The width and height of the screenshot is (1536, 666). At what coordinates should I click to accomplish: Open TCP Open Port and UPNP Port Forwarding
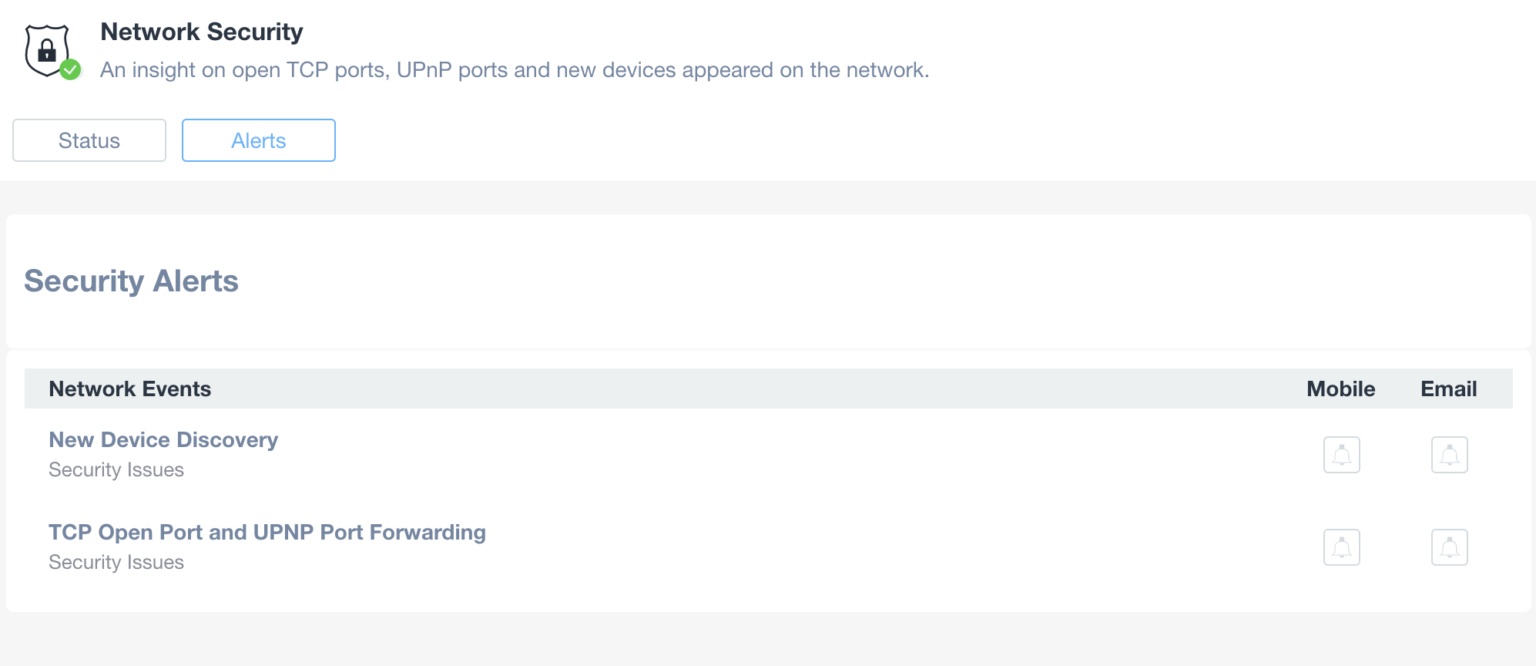click(267, 532)
